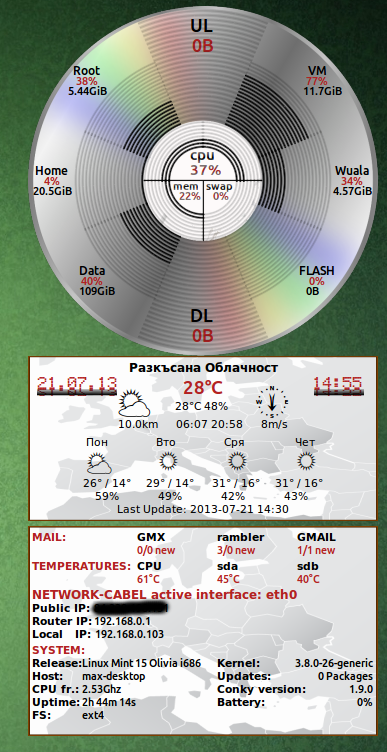Click the Пон forecast partly cloudy icon
Image resolution: width=387 pixels, height=752 pixels.
click(x=99, y=464)
